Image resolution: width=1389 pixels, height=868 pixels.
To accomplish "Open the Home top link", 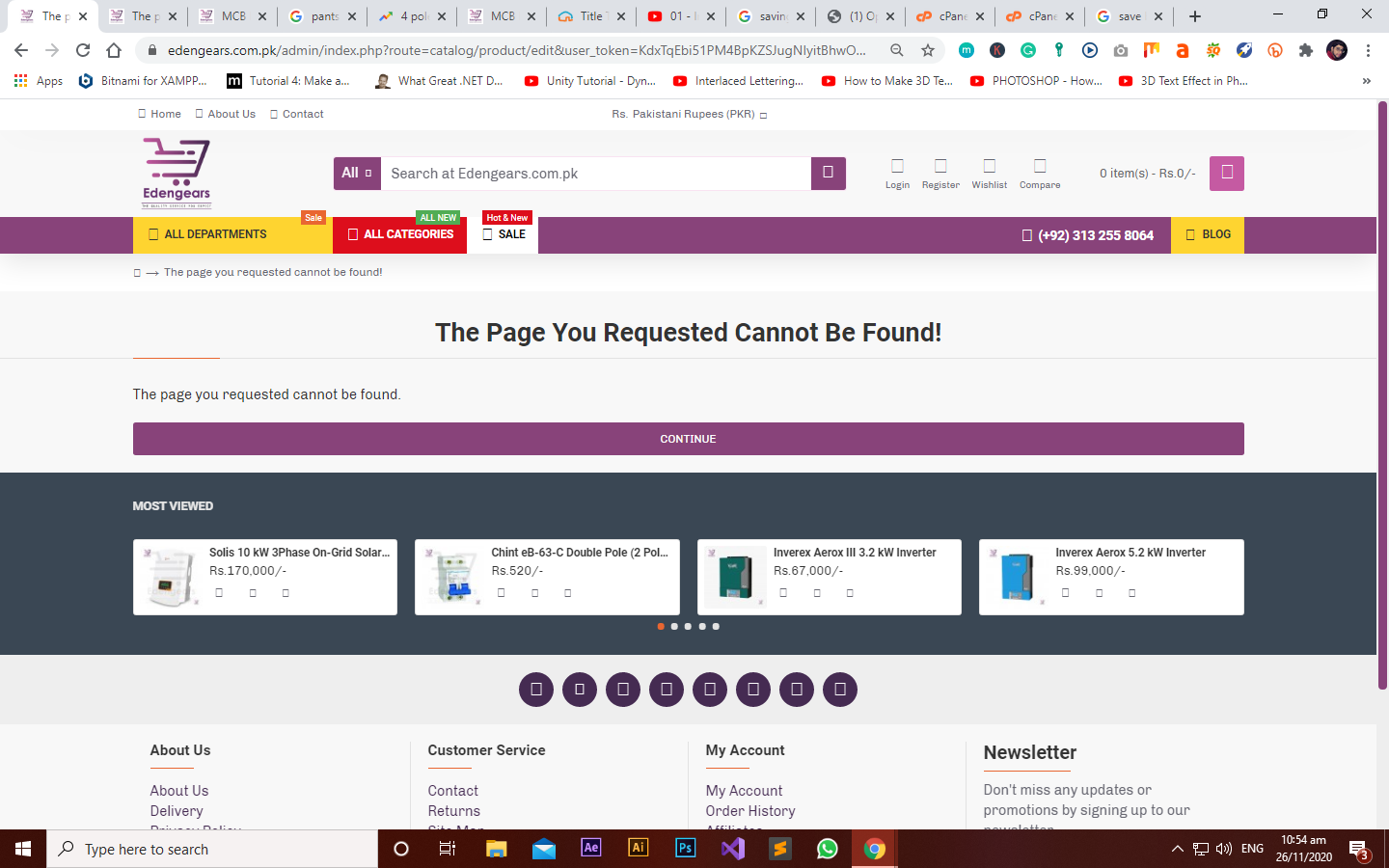I will point(159,114).
